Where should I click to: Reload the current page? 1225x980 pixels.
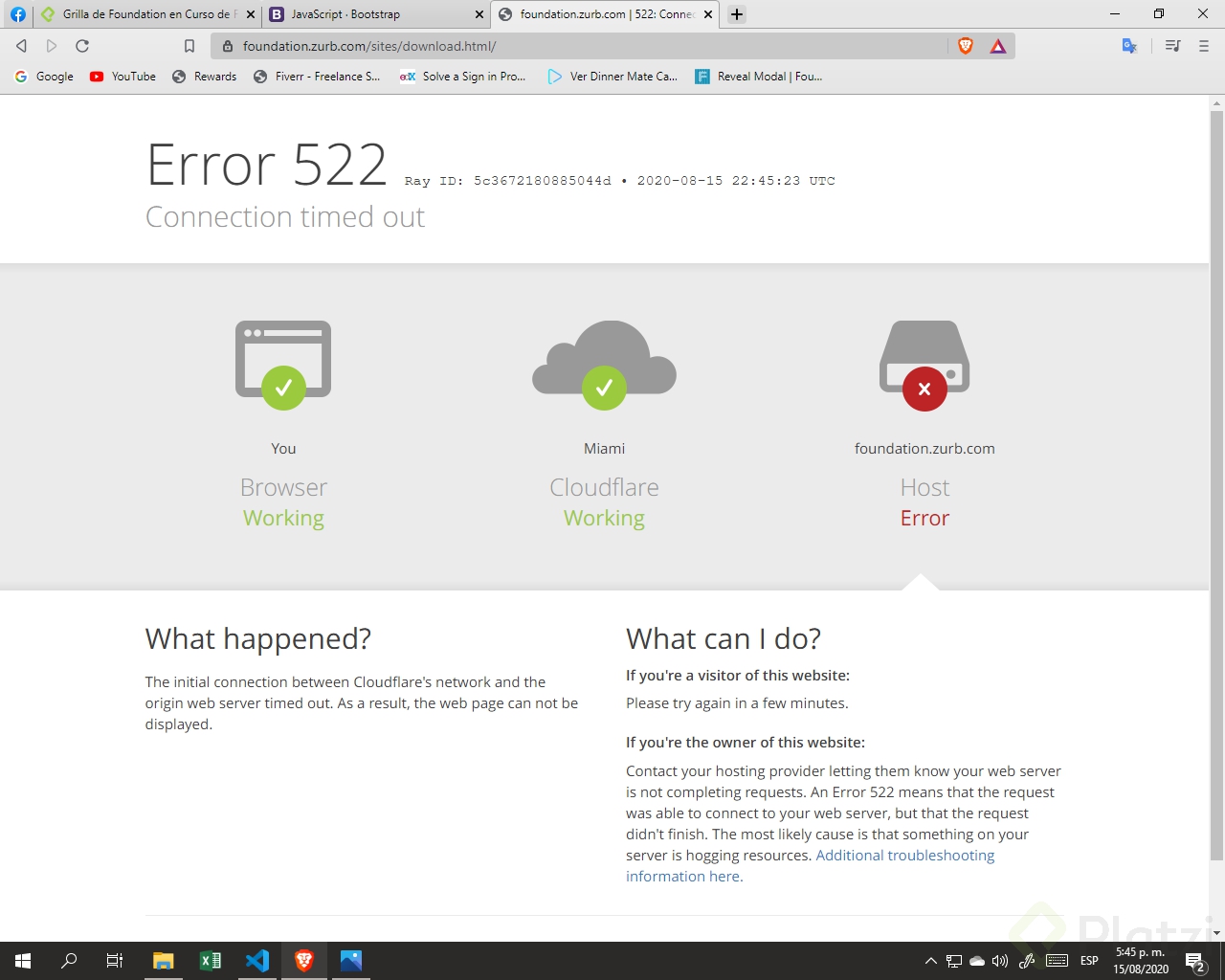point(82,46)
